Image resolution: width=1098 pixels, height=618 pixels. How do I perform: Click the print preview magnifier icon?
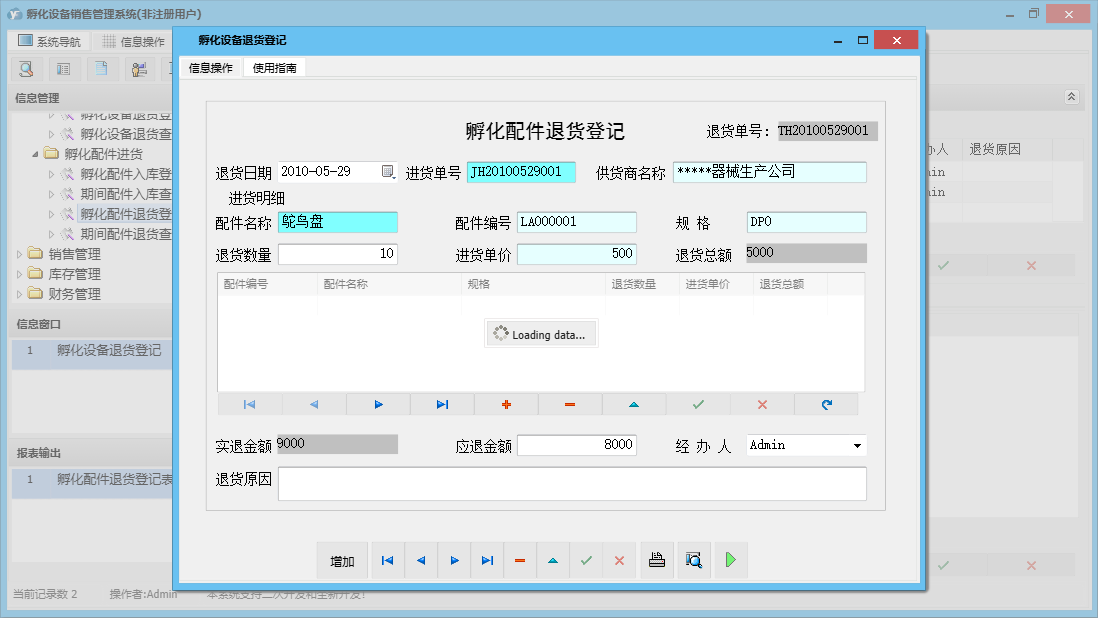(x=693, y=560)
